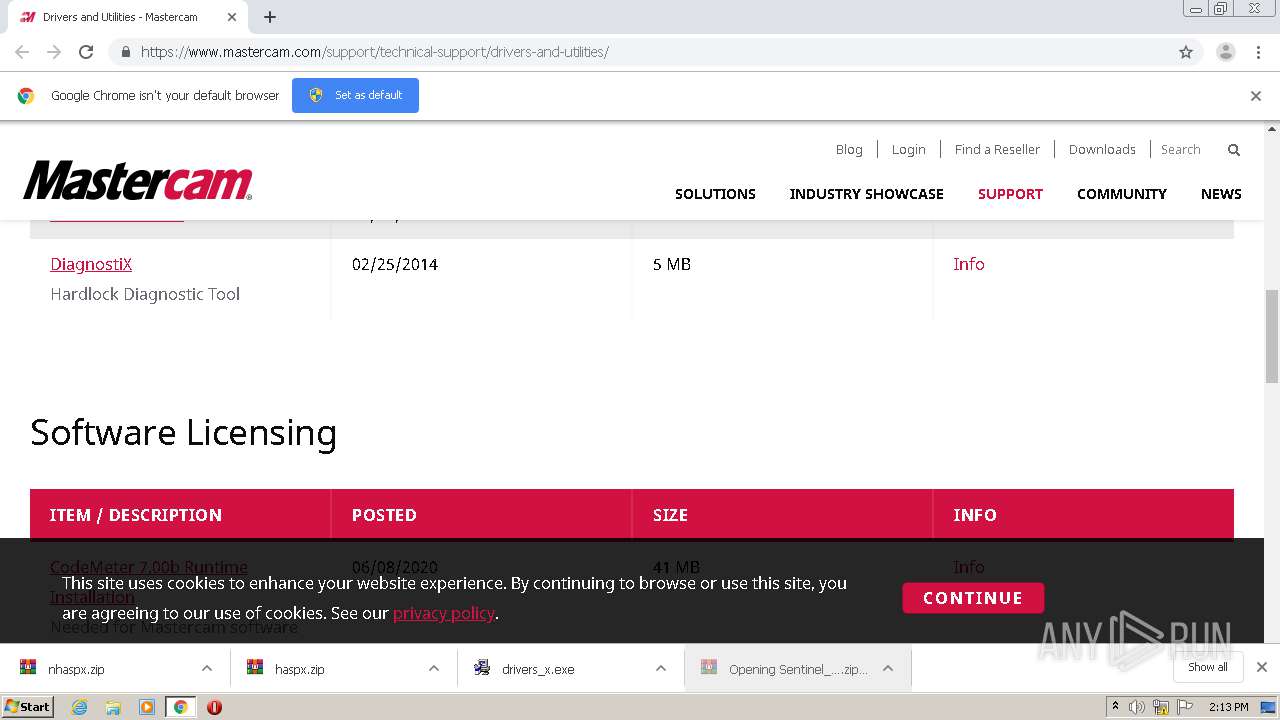This screenshot has height=720, width=1280.
Task: Open the DiagnostiX download link
Action: point(91,264)
